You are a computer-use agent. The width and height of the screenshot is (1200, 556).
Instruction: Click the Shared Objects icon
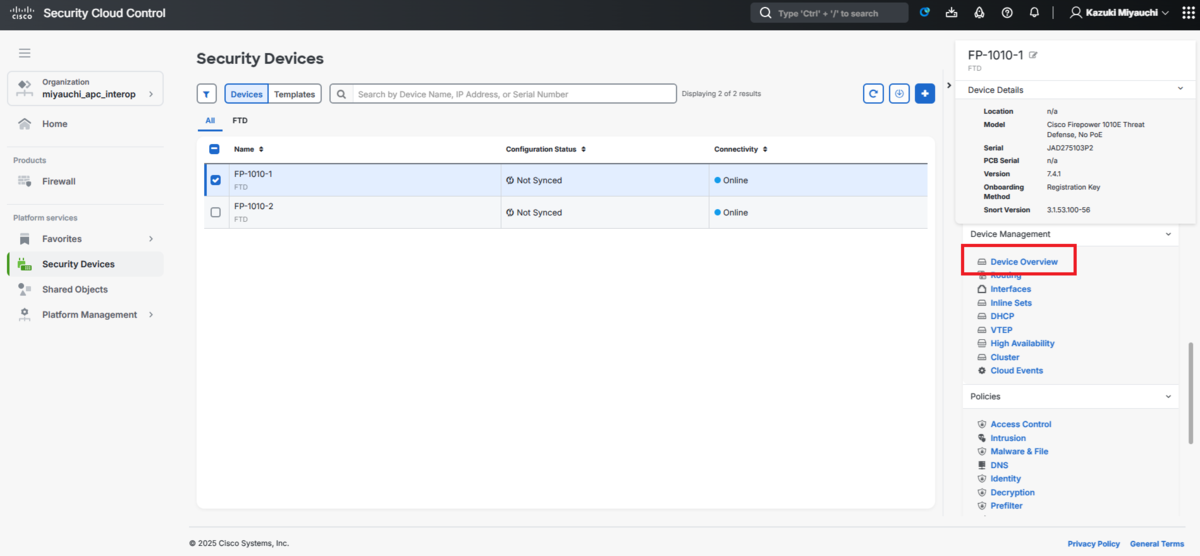click(25, 289)
